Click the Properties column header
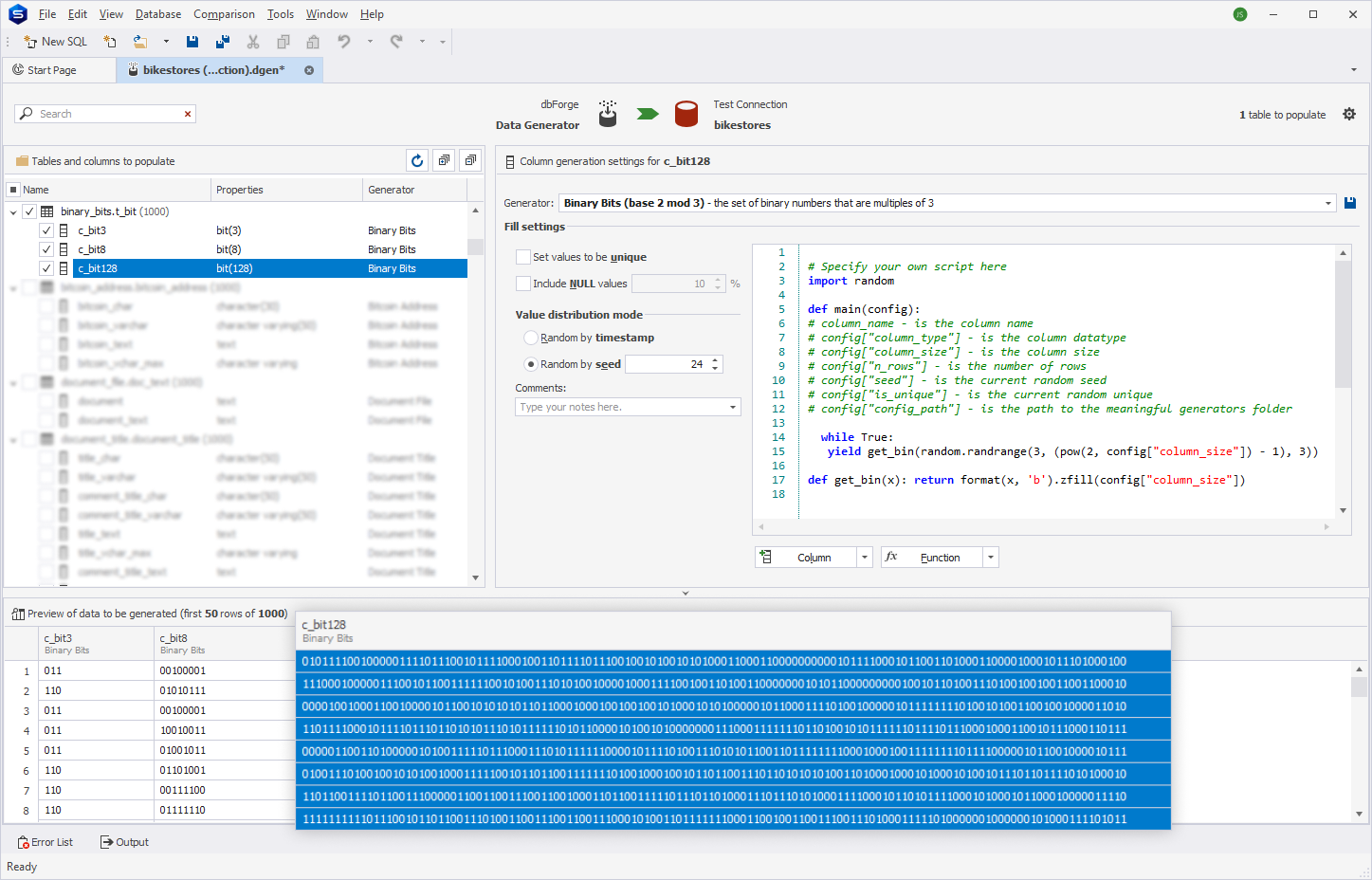Viewport: 1372px width, 880px height. click(x=286, y=190)
